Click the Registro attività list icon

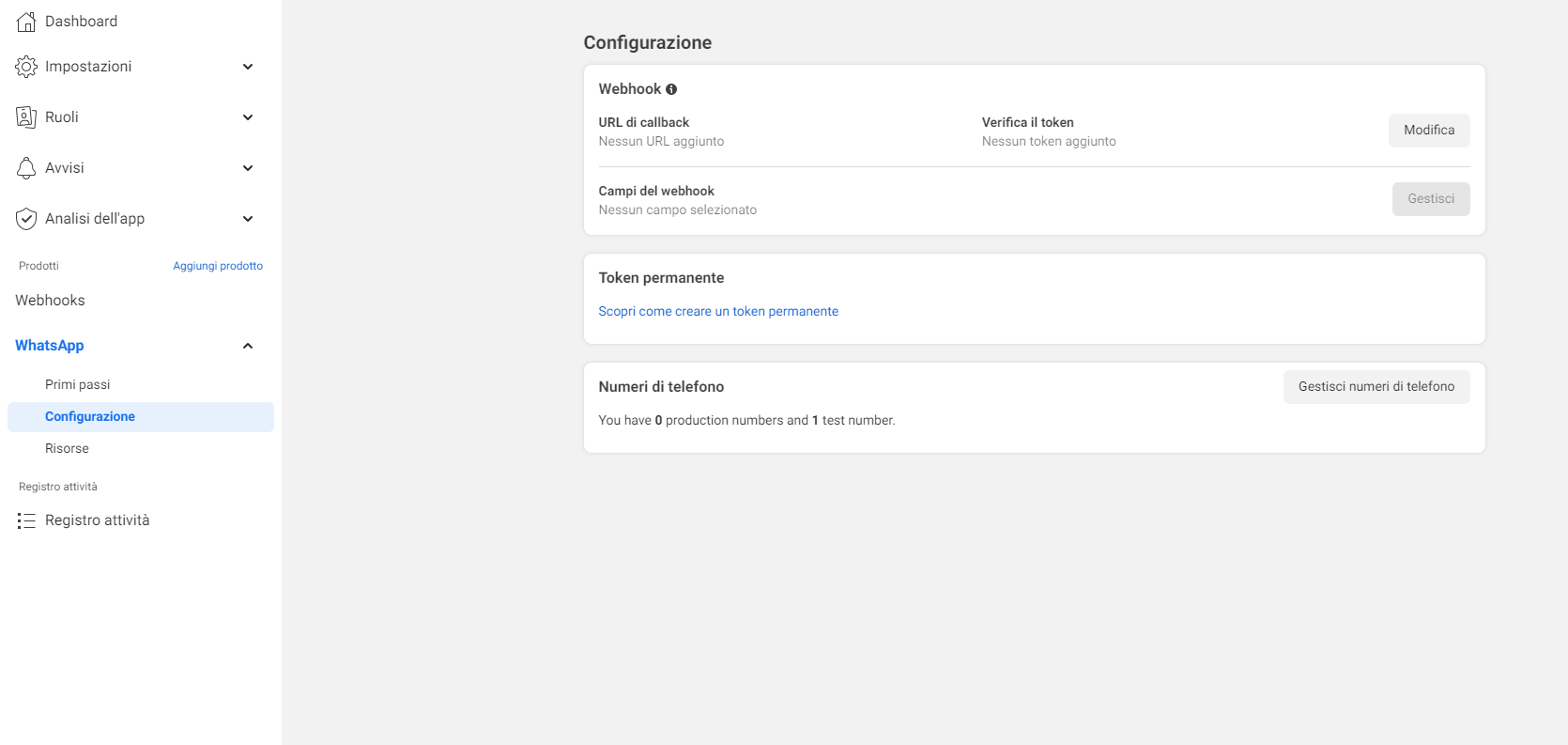[x=26, y=520]
